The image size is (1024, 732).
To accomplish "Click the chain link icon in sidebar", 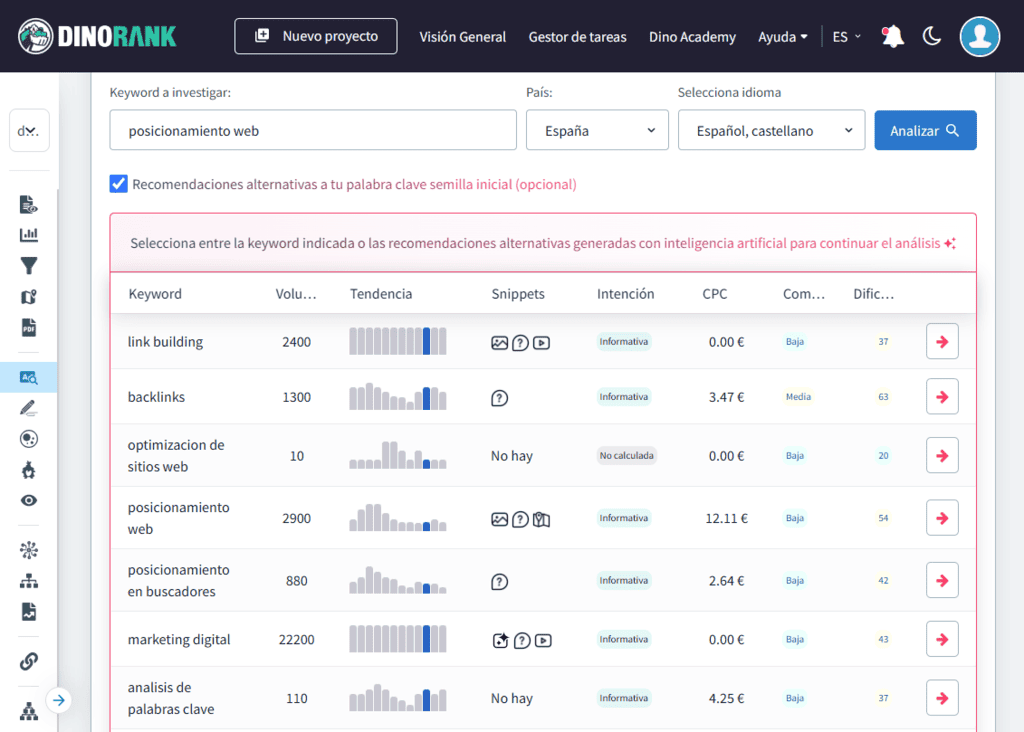I will (29, 661).
